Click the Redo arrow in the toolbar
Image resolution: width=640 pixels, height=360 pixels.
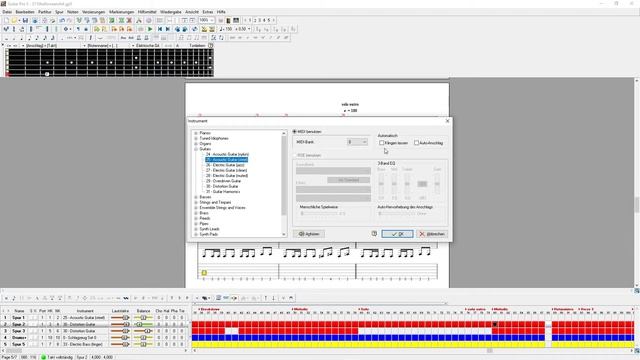(69, 20)
